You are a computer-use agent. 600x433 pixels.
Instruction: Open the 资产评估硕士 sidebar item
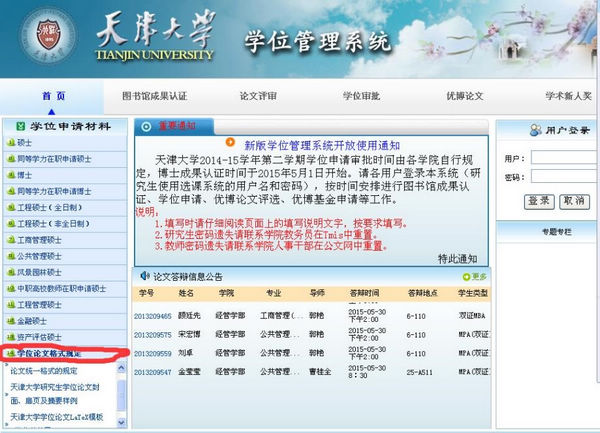point(40,337)
